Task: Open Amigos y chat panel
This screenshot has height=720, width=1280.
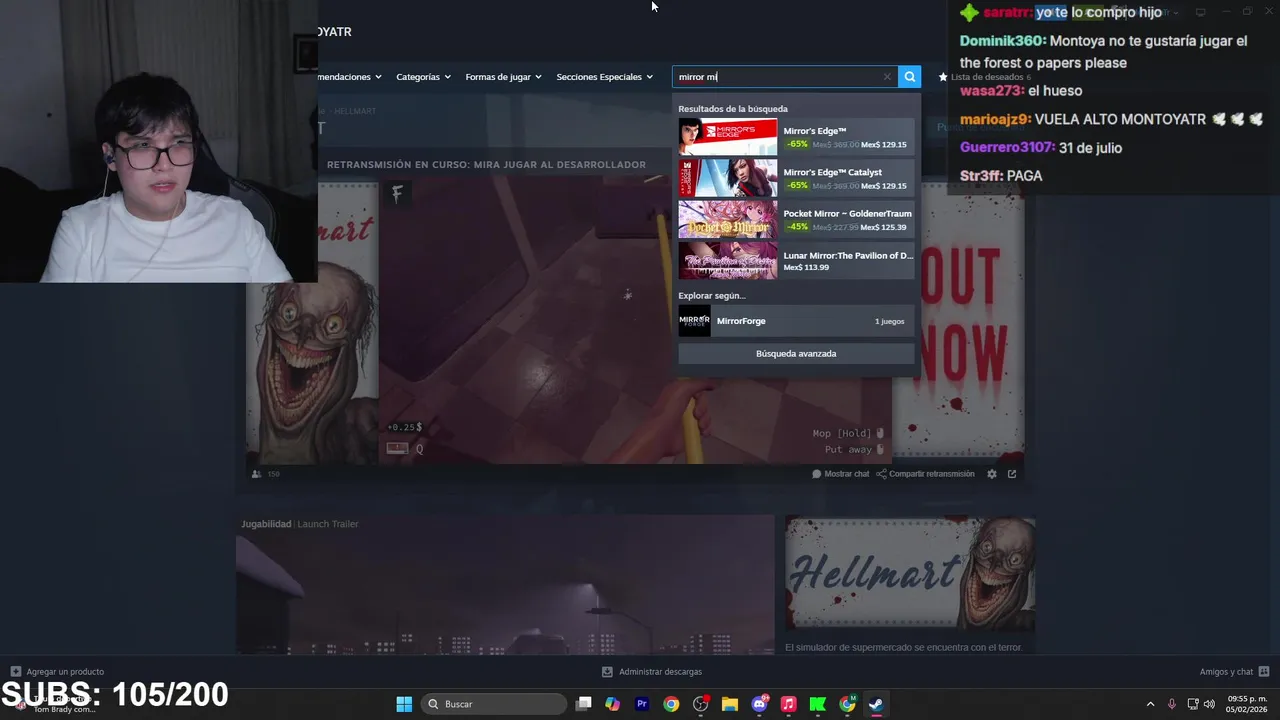Action: (x=1234, y=672)
